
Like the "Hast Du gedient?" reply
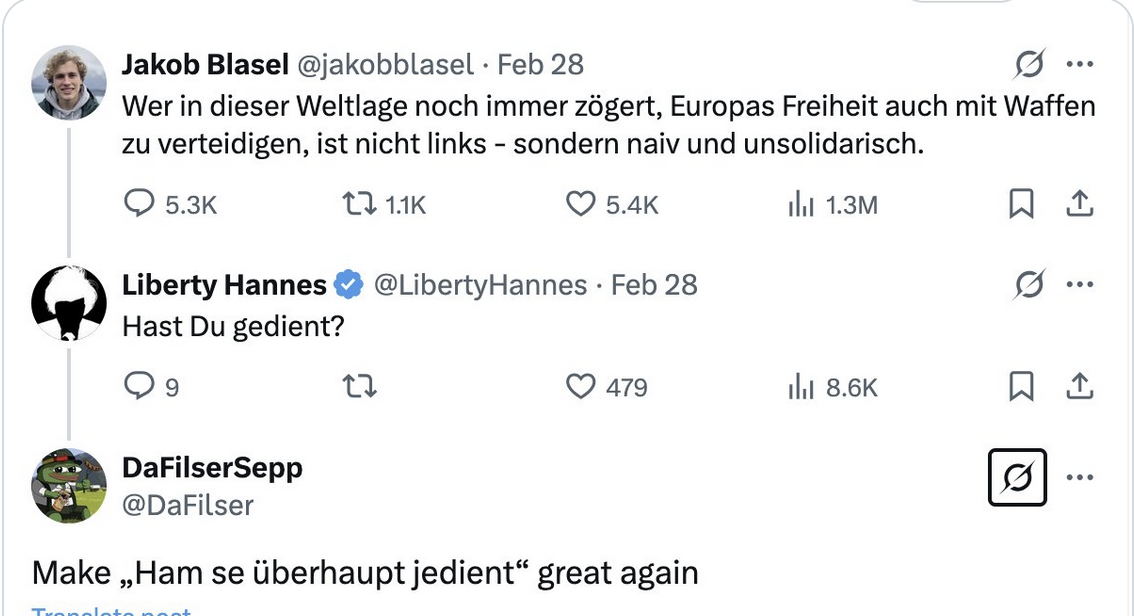pyautogui.click(x=581, y=386)
